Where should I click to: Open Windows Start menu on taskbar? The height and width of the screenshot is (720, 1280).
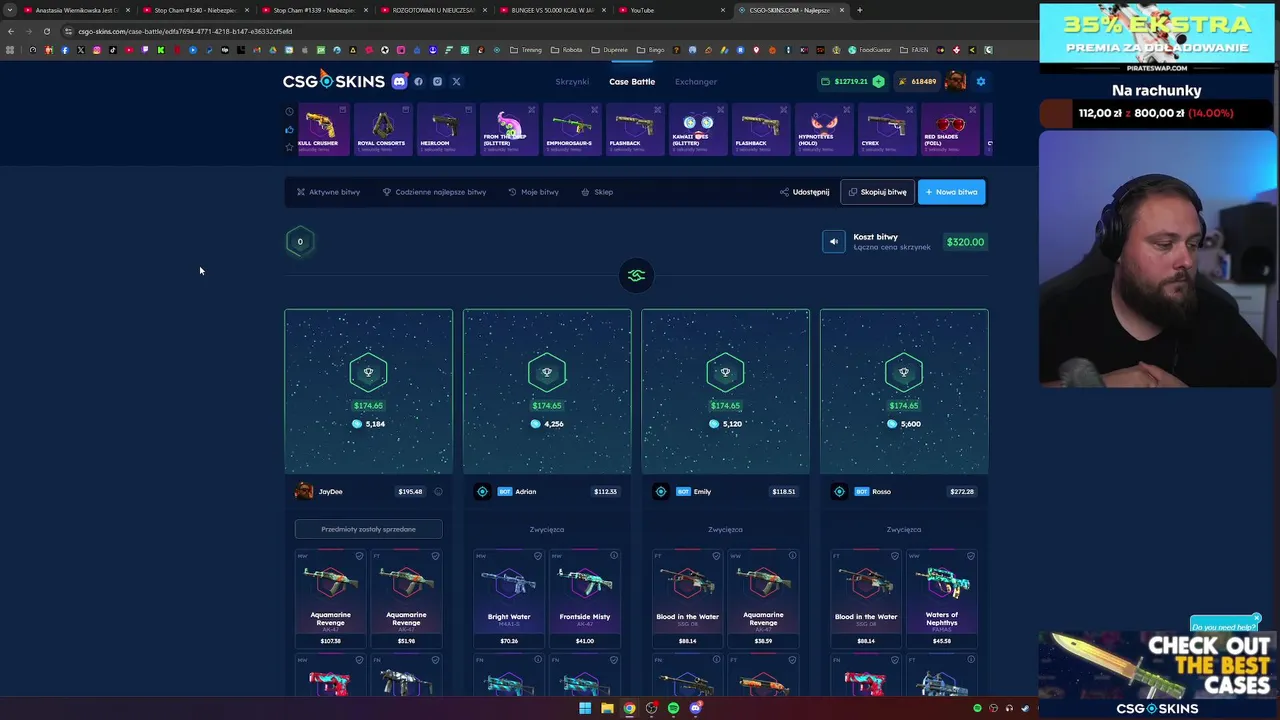pyautogui.click(x=585, y=708)
